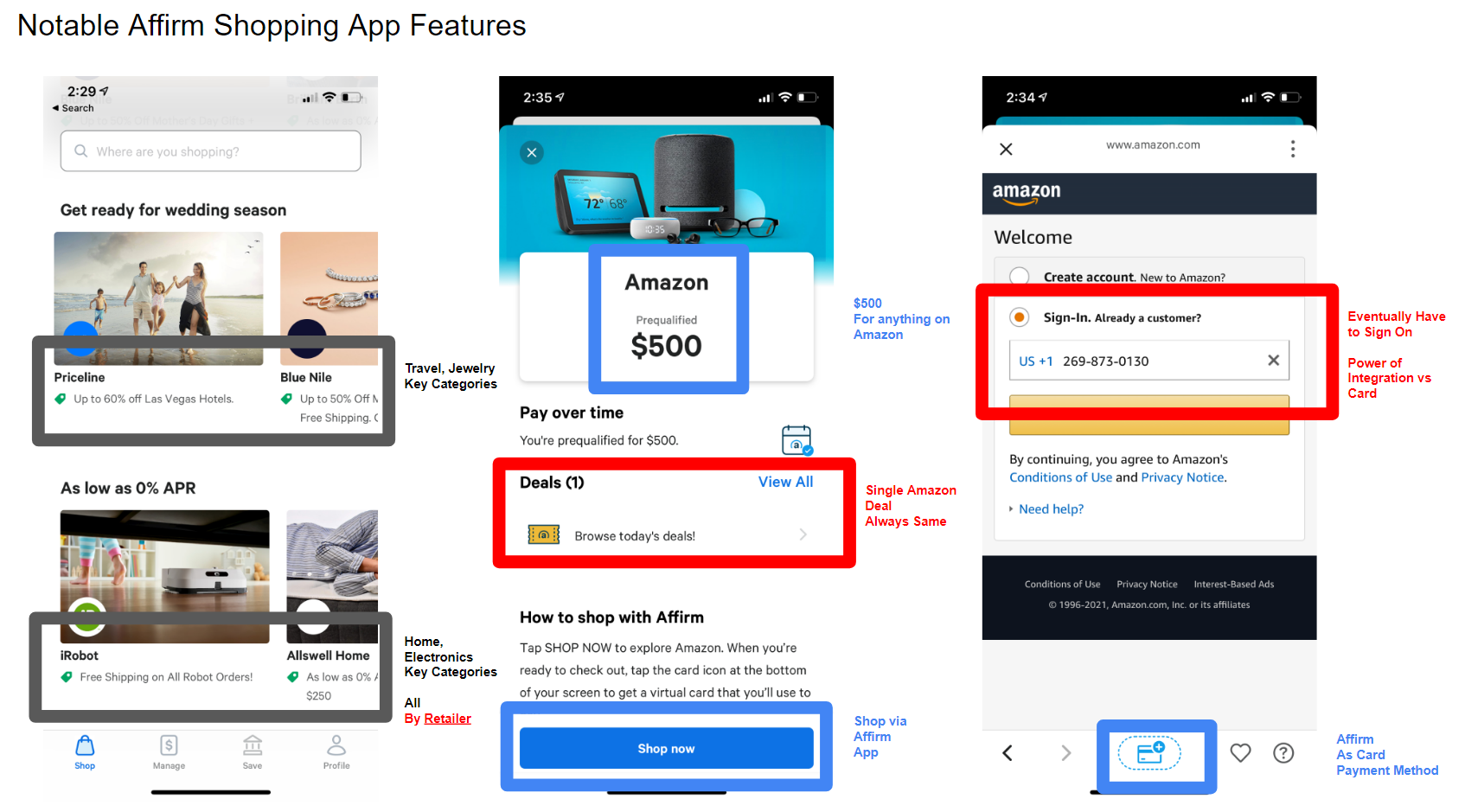Open Browse today's deals chevron row
Screen dimensions: 1465x812
coord(667,535)
